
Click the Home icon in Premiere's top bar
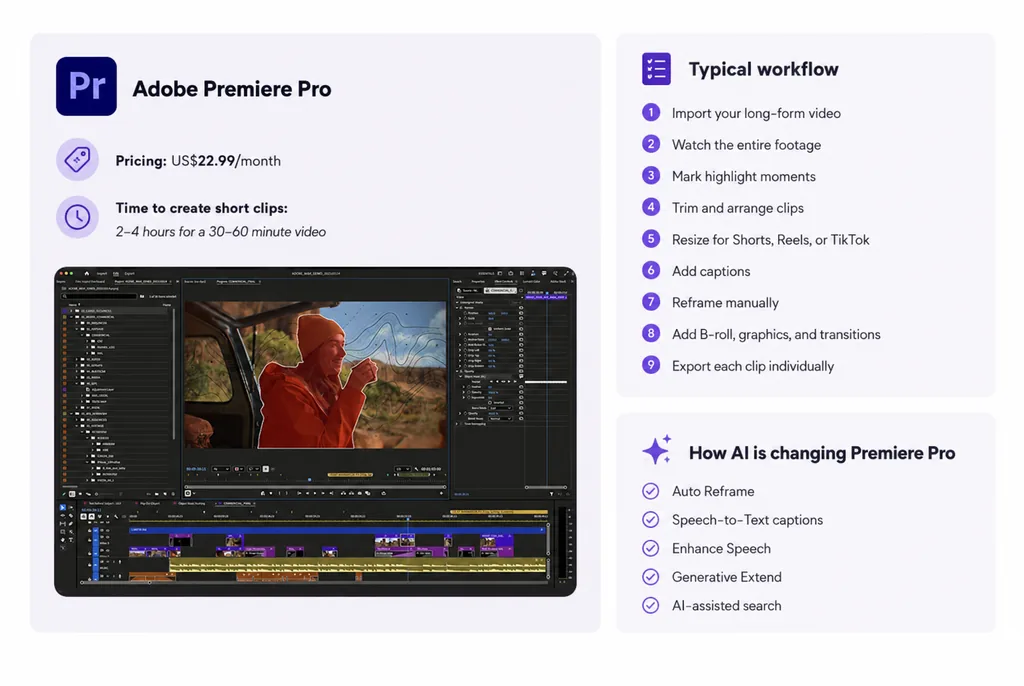click(87, 274)
